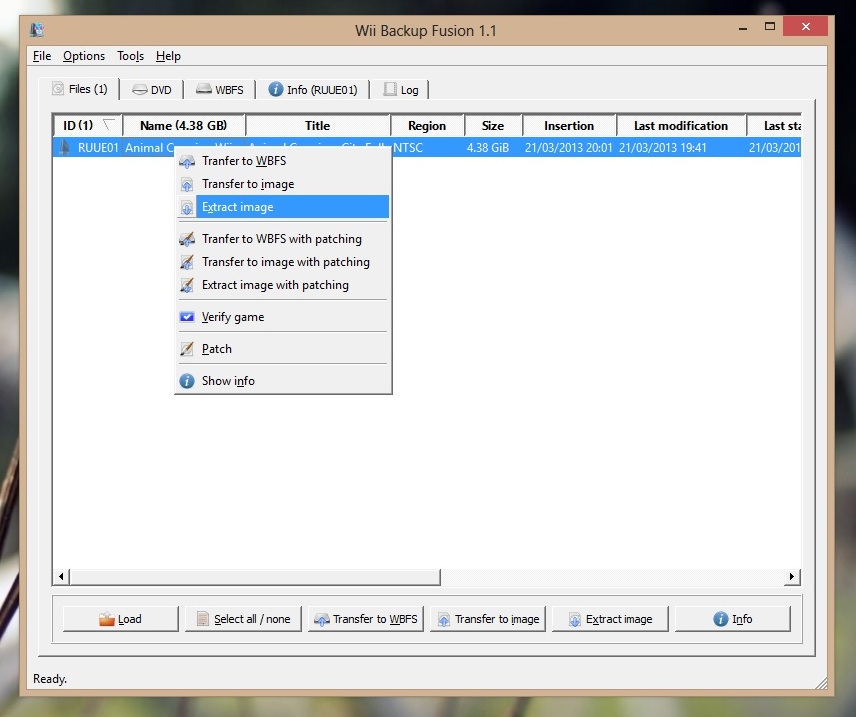Minimize the Wii Backup Fusion window
The image size is (856, 717).
(743, 27)
